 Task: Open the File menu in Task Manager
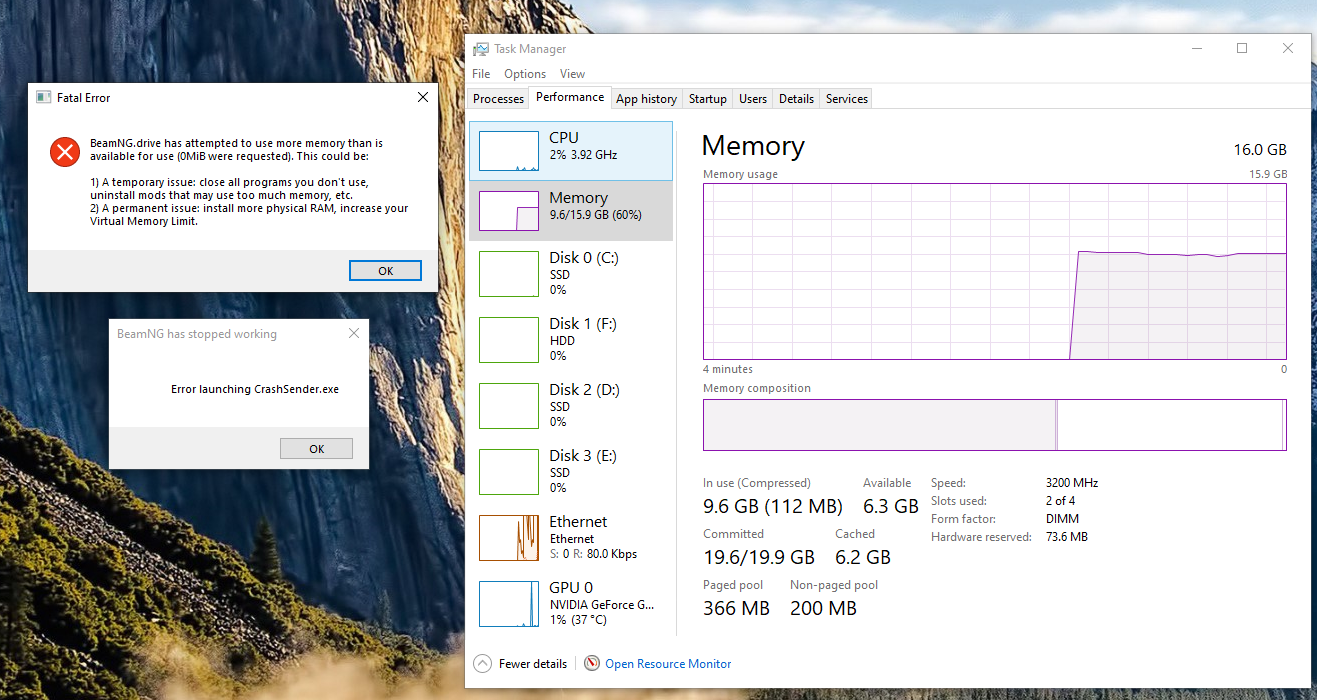481,74
